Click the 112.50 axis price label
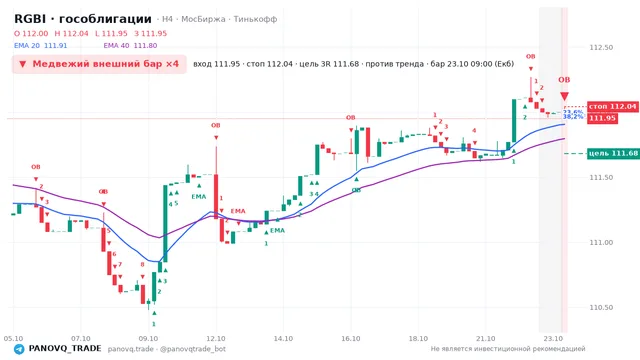This screenshot has width=640, height=360. point(601,47)
